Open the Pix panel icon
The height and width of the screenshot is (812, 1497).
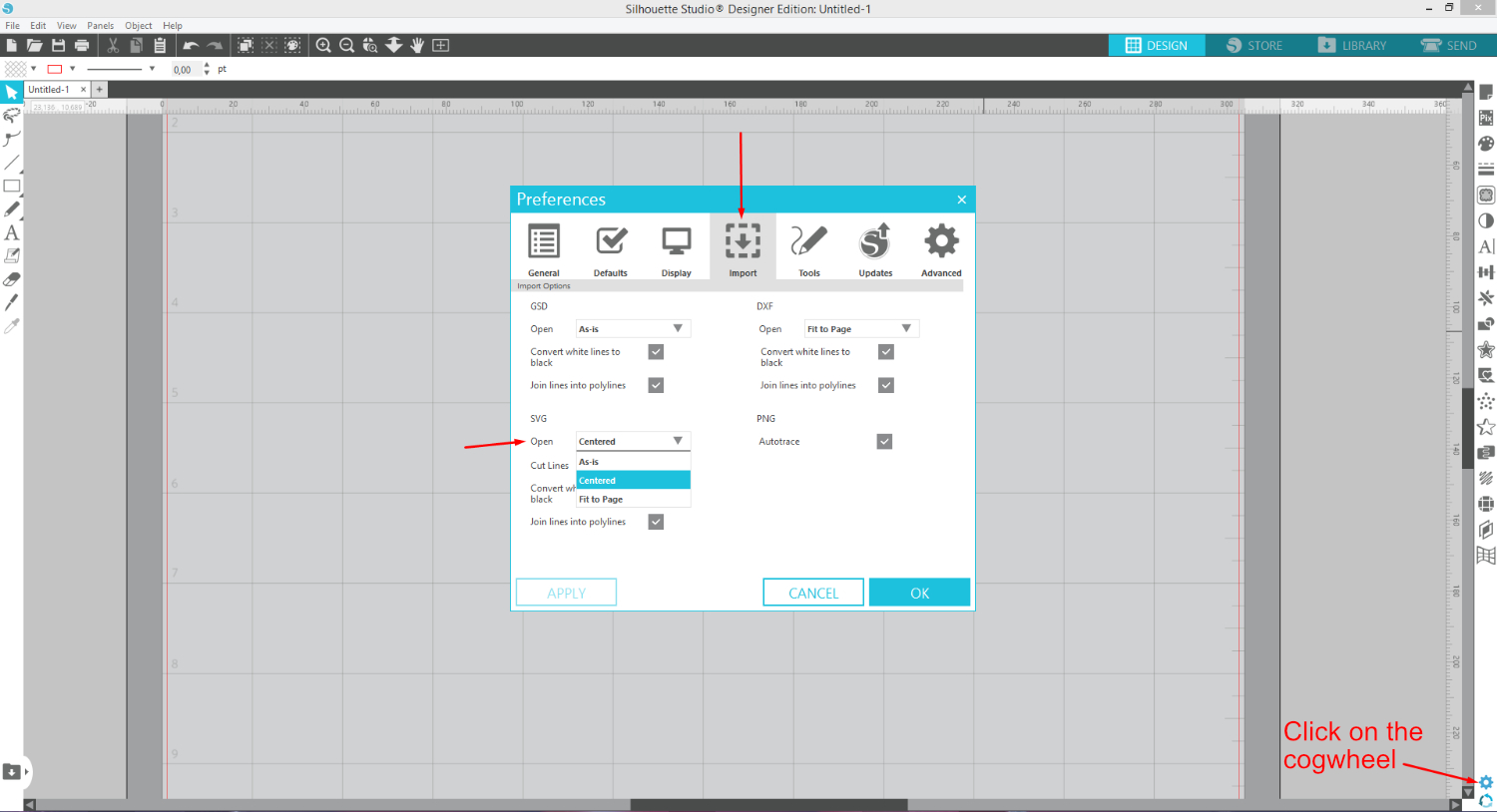pos(1486,118)
